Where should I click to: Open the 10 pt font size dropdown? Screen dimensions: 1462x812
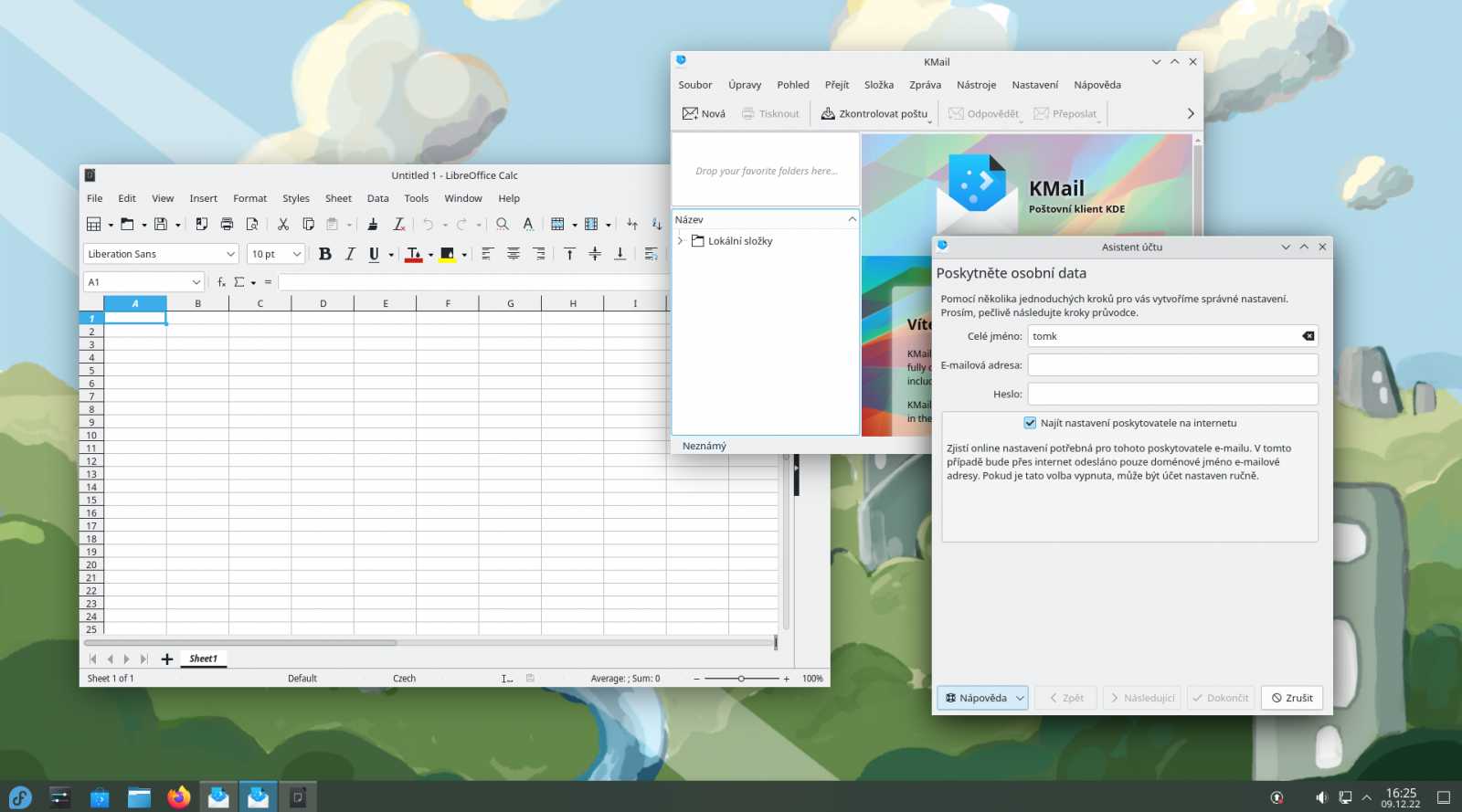297,254
